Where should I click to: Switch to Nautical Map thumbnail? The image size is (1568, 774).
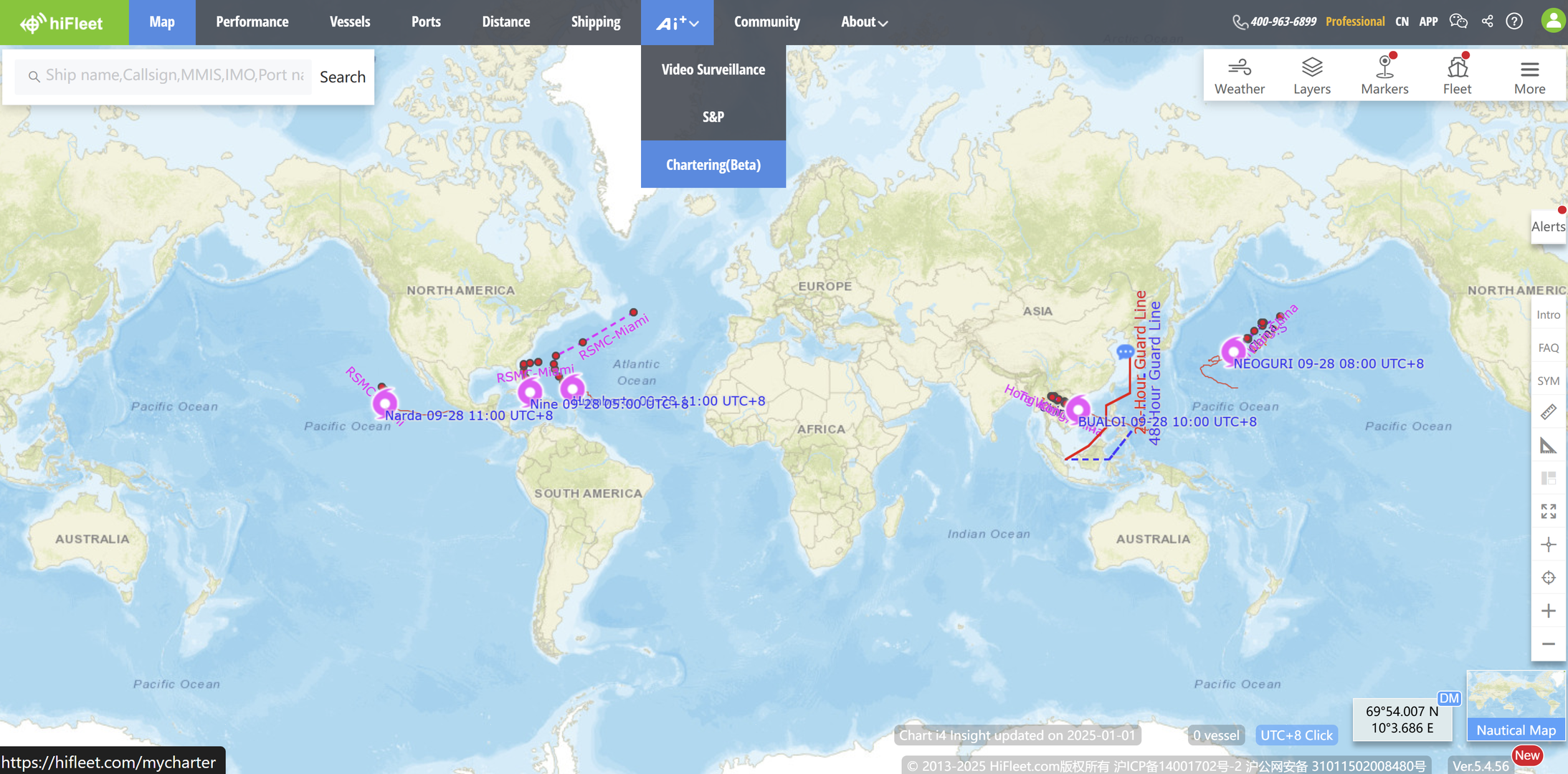[x=1515, y=706]
